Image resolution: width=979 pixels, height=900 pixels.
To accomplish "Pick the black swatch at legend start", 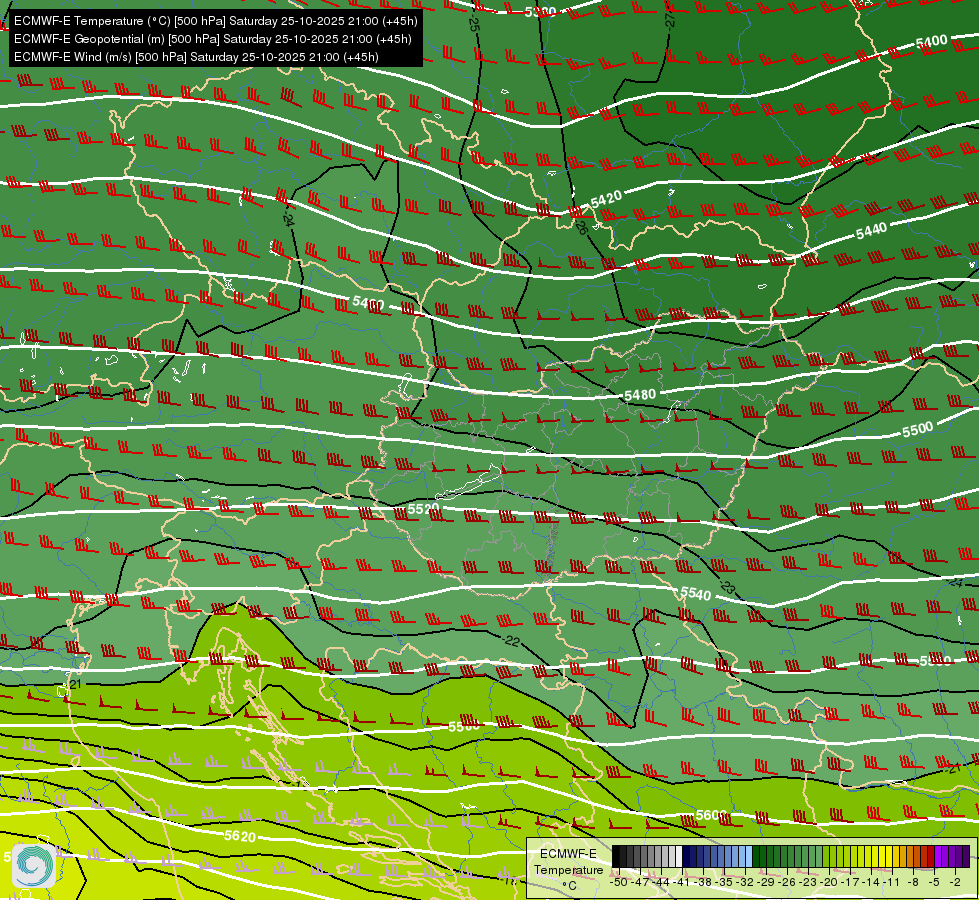I will [x=616, y=856].
